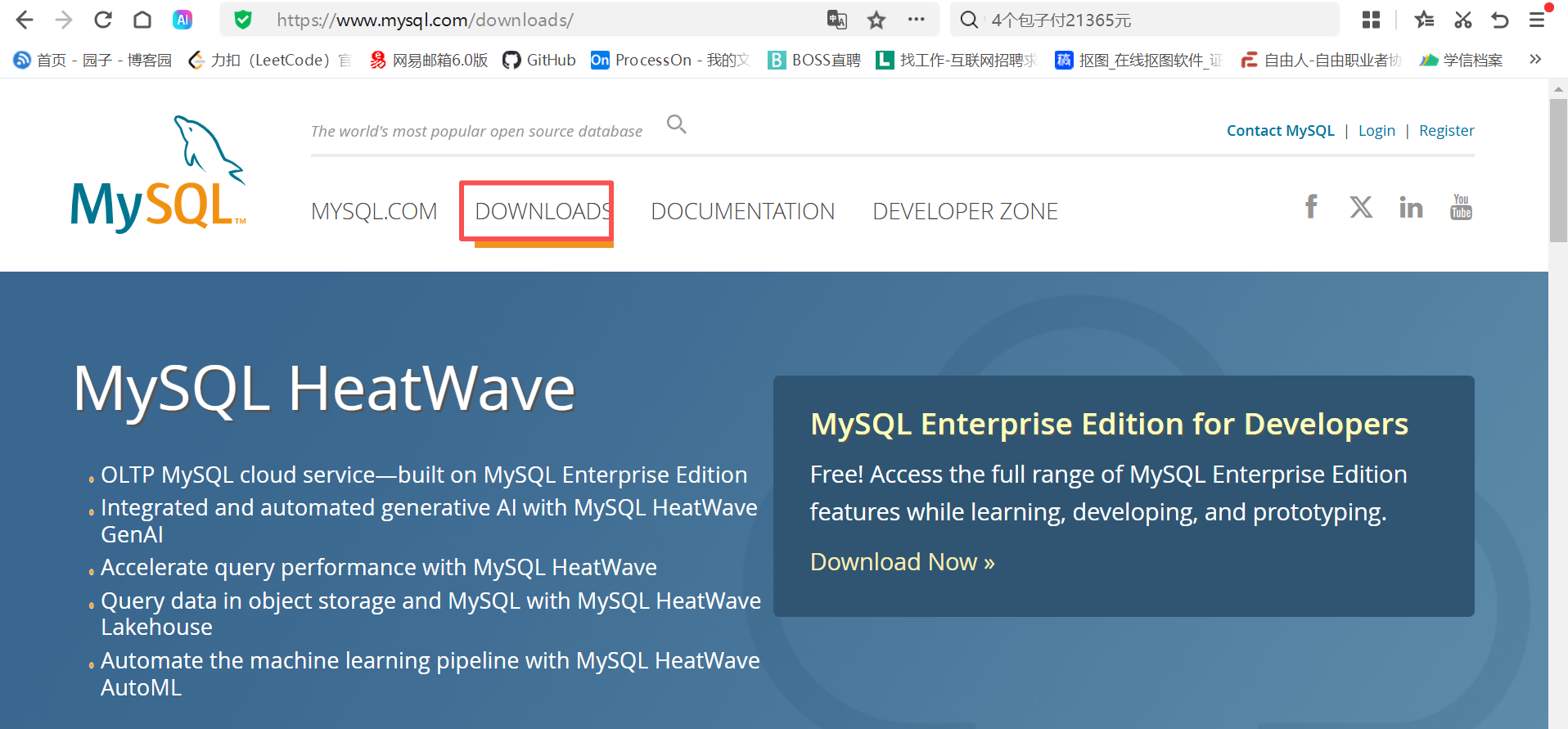The height and width of the screenshot is (729, 1568).
Task: Click the Download Now » link
Action: (903, 562)
